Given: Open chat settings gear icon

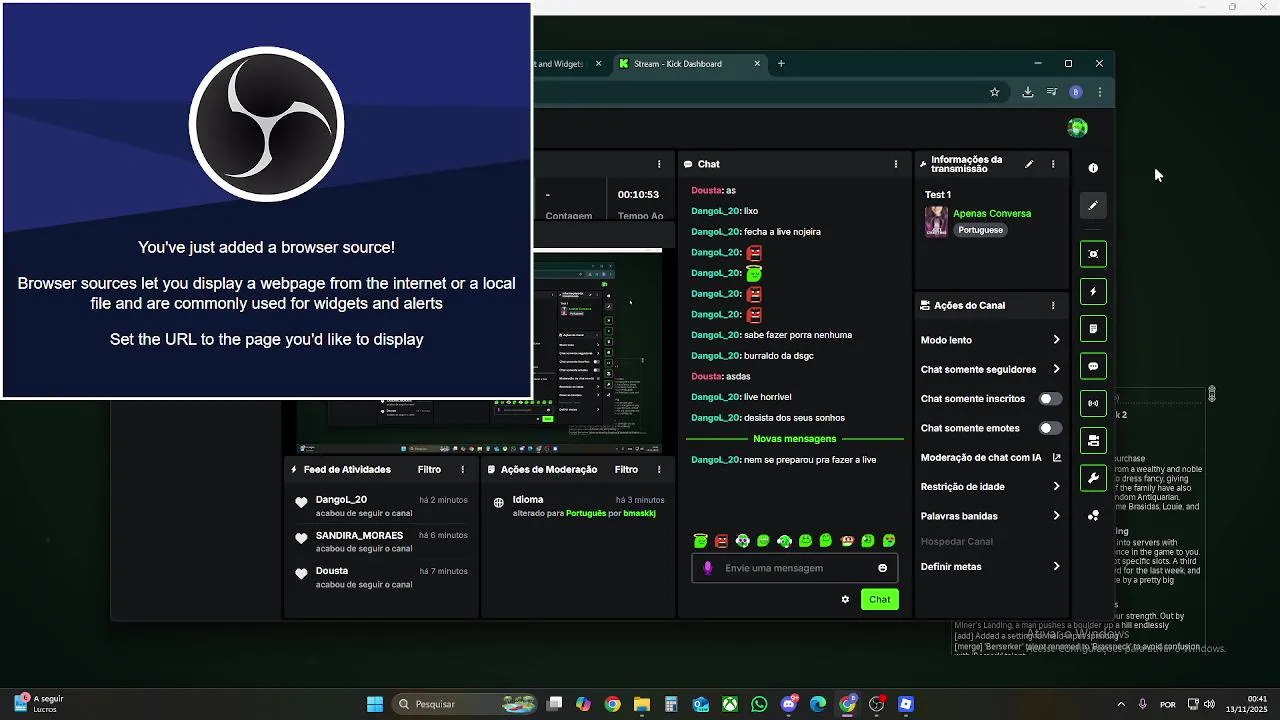Looking at the screenshot, I should click(x=845, y=600).
